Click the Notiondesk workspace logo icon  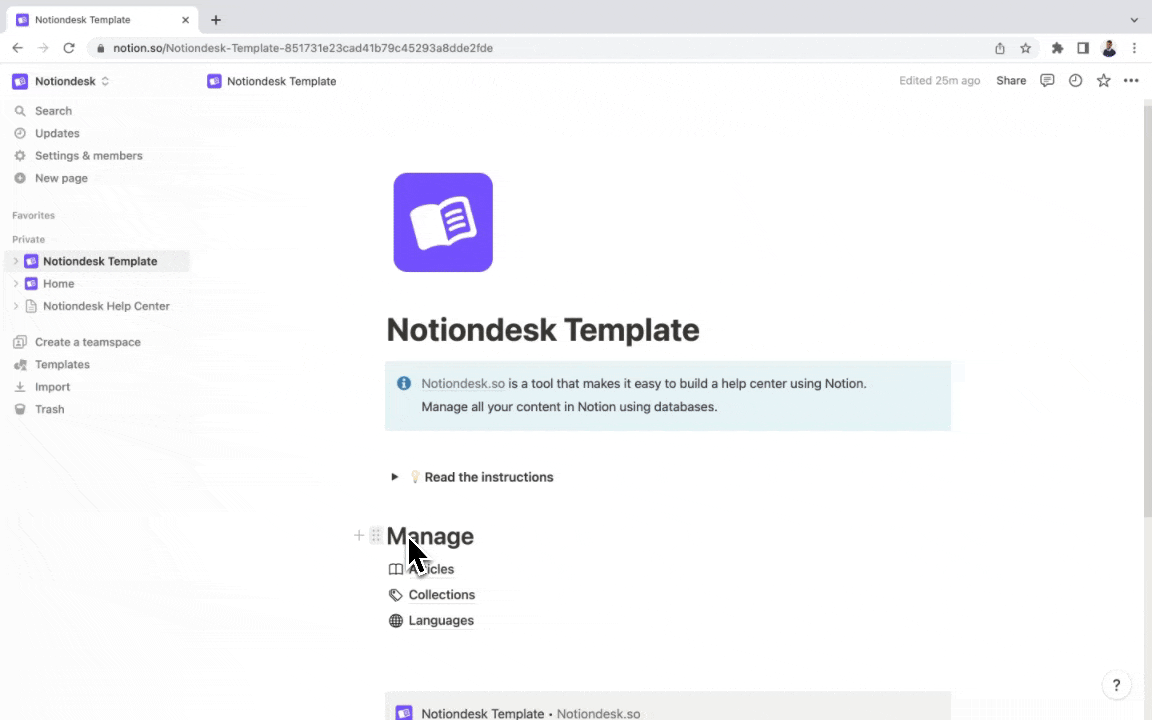pos(20,82)
